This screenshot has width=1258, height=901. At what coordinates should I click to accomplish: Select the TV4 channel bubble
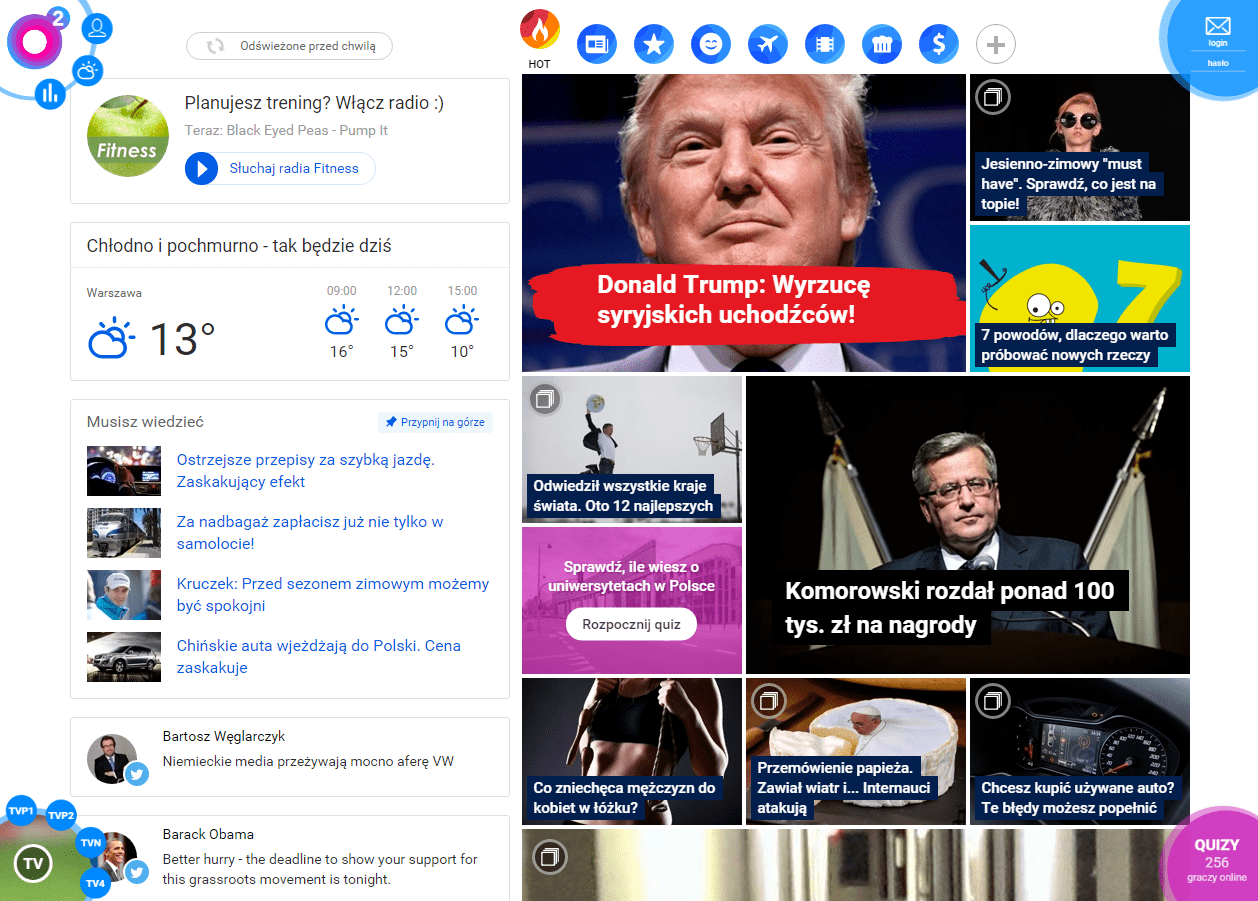95,883
